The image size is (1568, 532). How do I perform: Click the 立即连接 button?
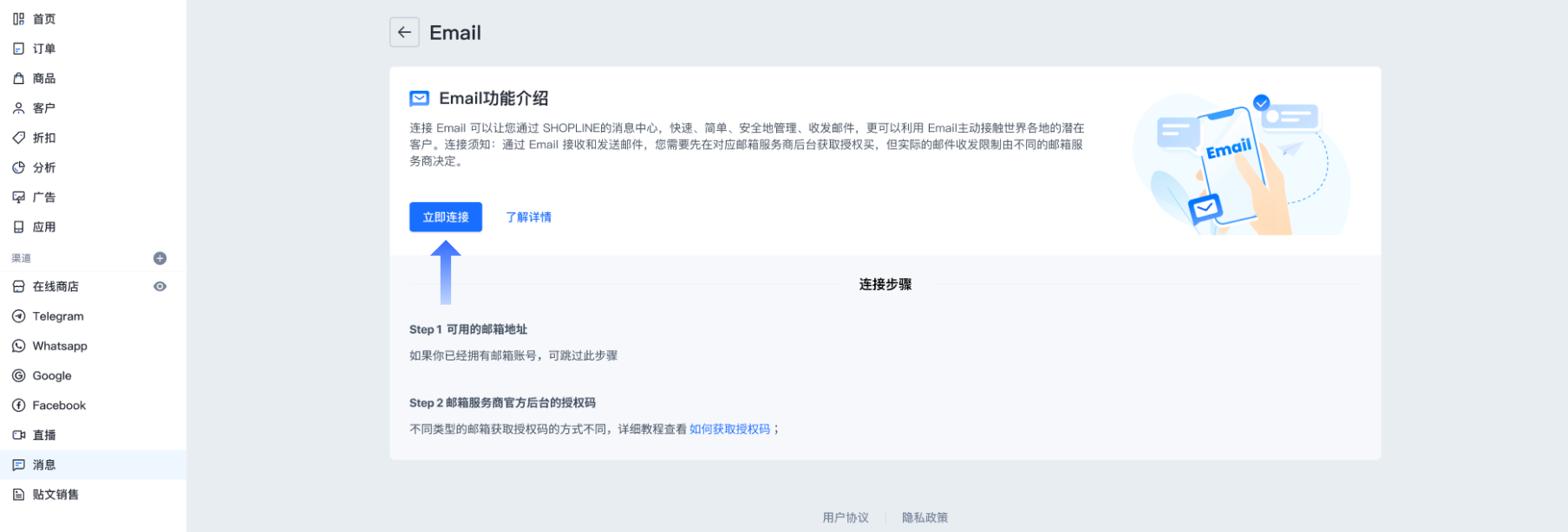[446, 217]
